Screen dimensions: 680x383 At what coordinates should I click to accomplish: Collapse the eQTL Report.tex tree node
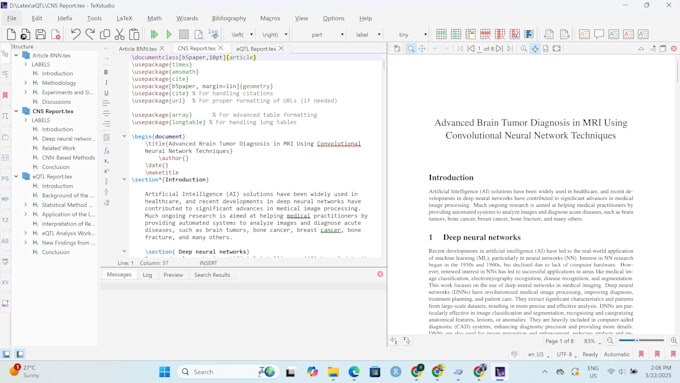[16, 176]
